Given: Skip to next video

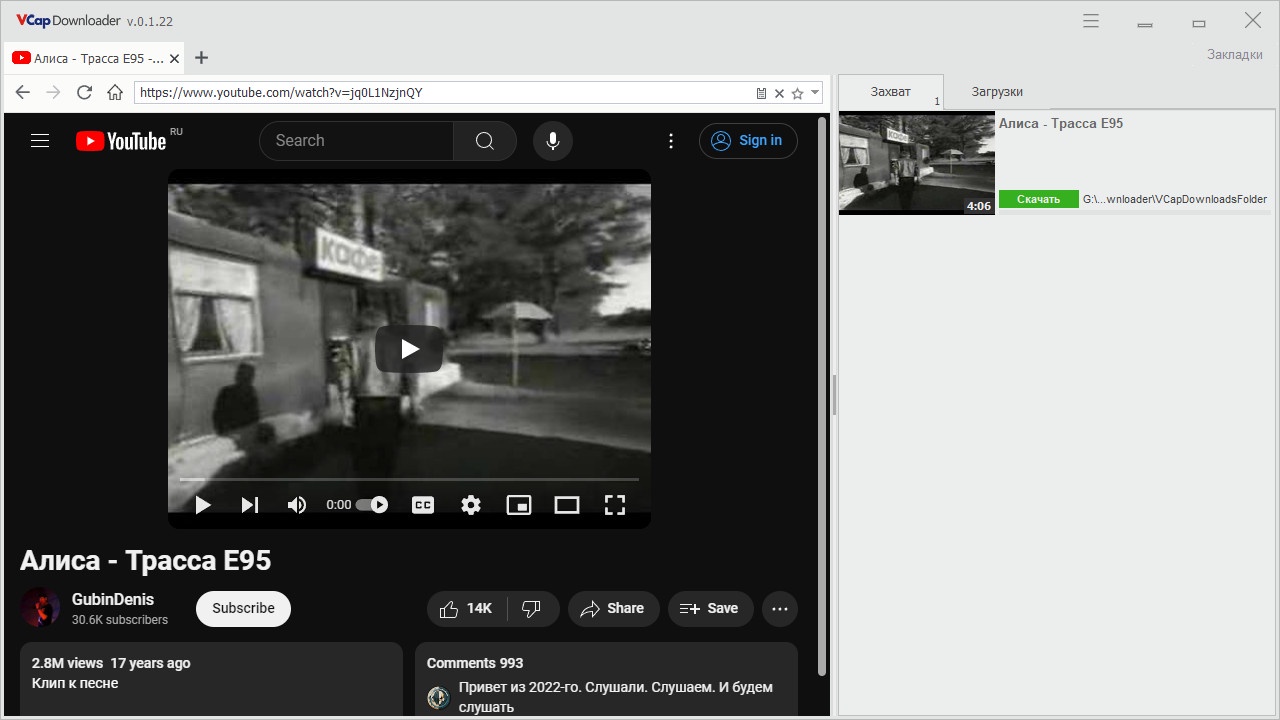Looking at the screenshot, I should point(250,505).
